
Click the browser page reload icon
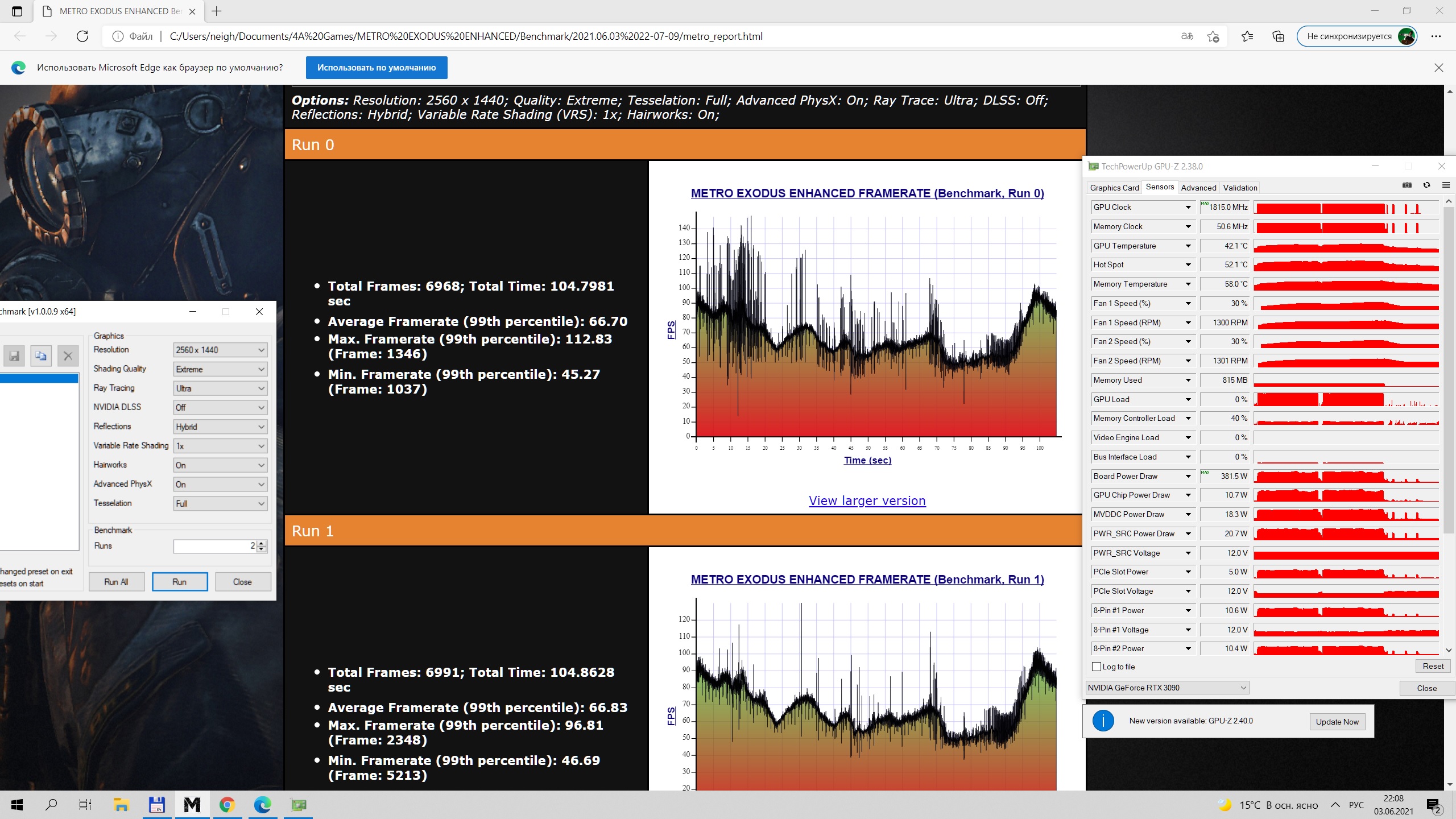point(82,36)
